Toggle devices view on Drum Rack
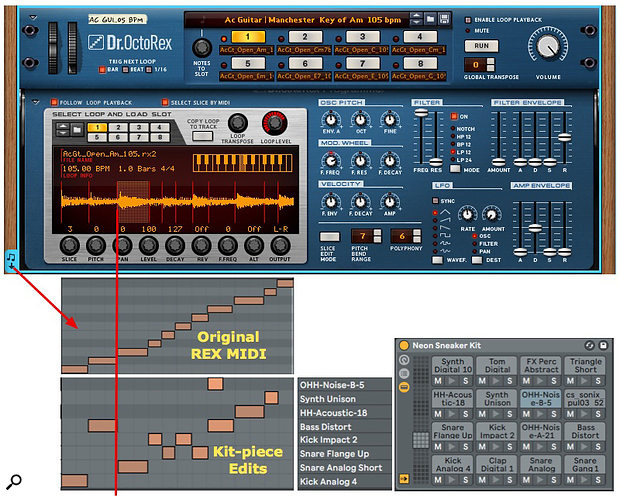Screen dimensions: 620x496 [x=404, y=387]
